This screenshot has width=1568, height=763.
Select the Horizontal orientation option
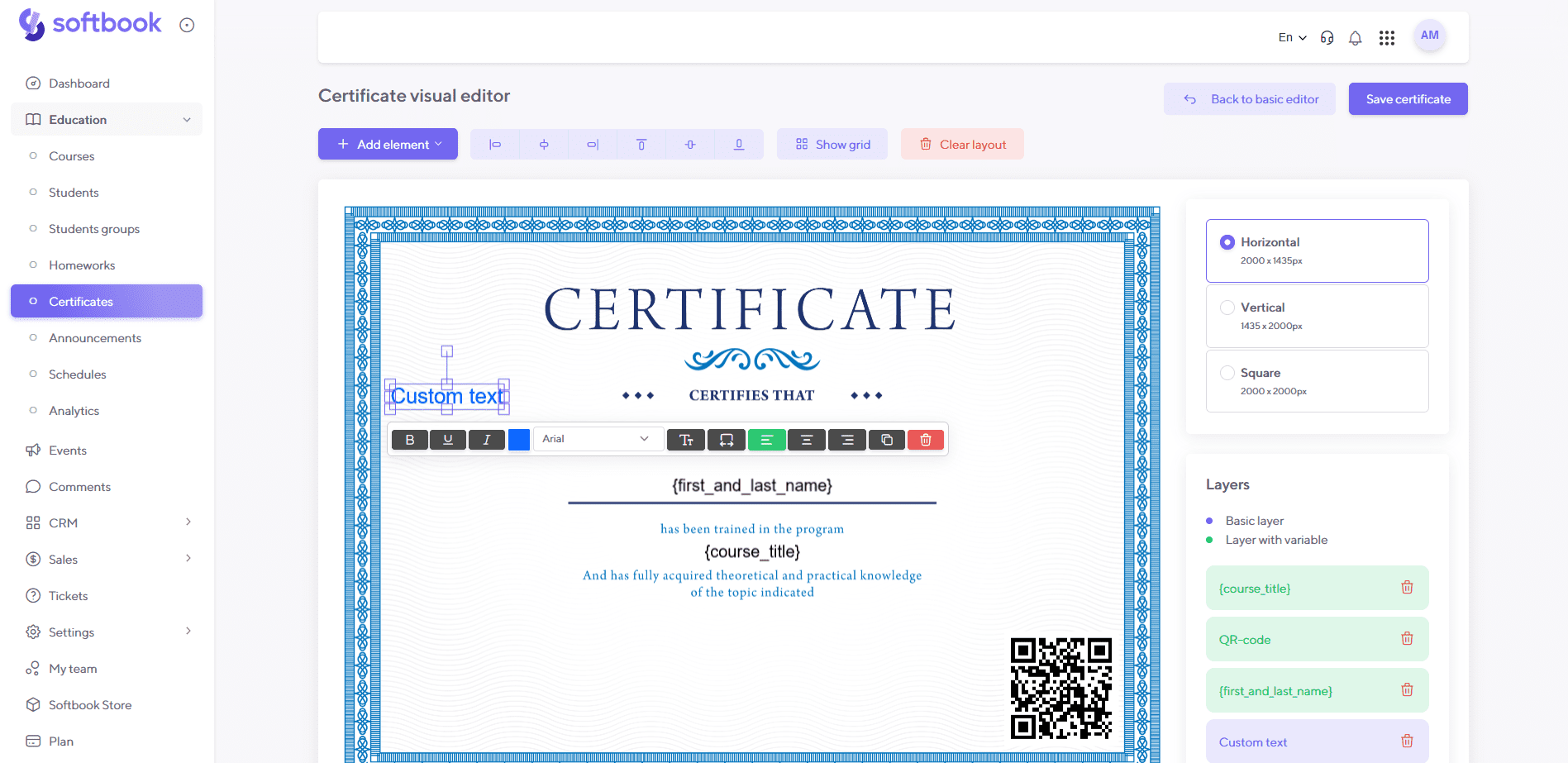[x=1318, y=250]
